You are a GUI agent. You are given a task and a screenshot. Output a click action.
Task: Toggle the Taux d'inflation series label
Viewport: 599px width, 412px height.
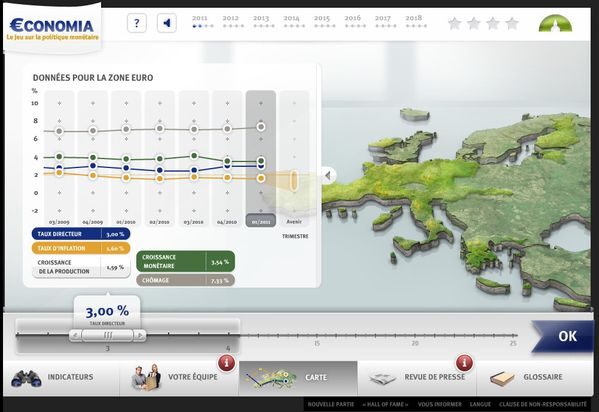[81, 248]
